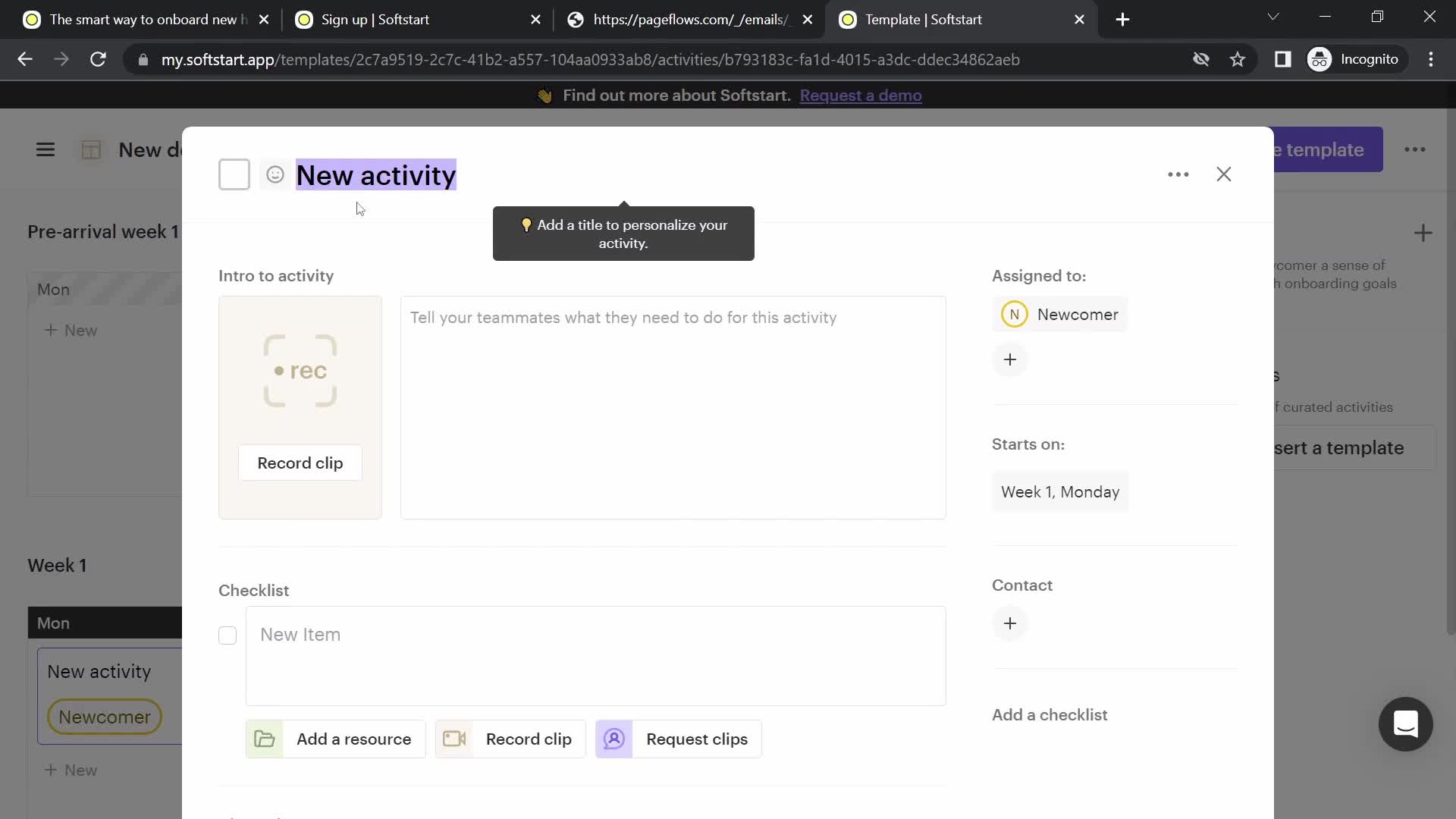Click the Add a resource button
1456x819 pixels.
tap(335, 739)
